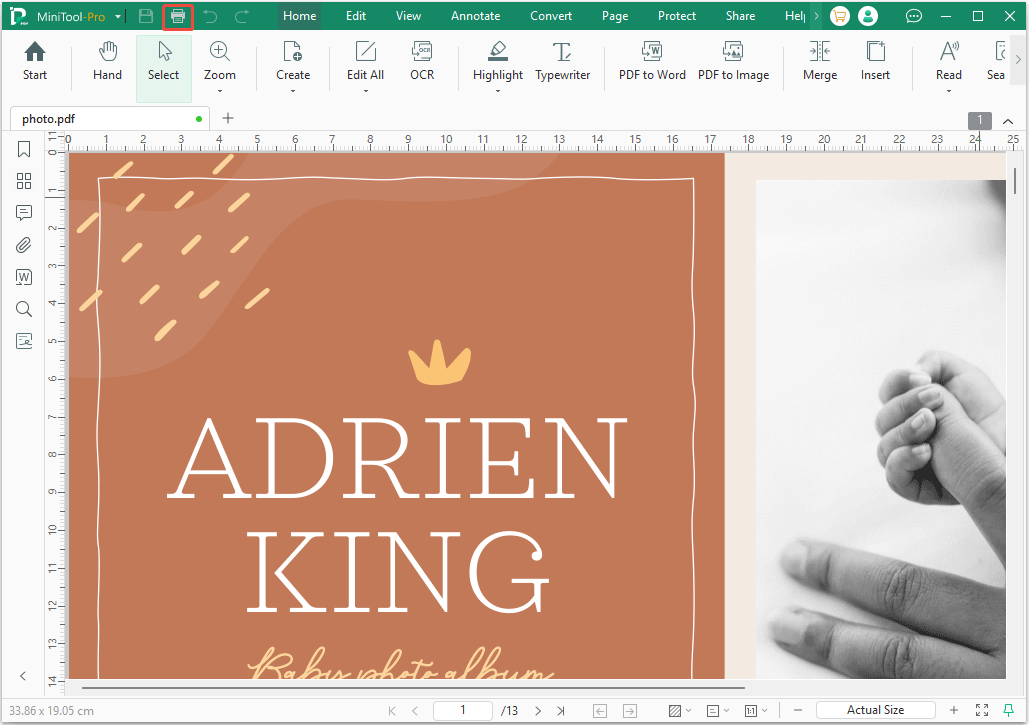1029x725 pixels.
Task: Expand the Edit All dropdown arrow
Action: click(x=366, y=91)
